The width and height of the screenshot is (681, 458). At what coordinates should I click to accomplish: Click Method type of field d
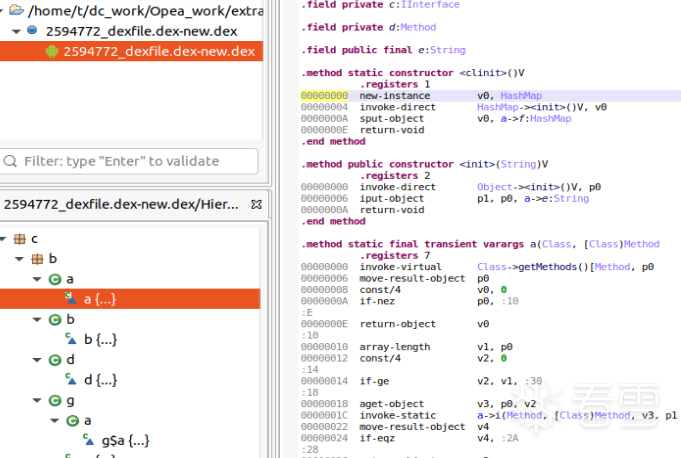(x=418, y=27)
